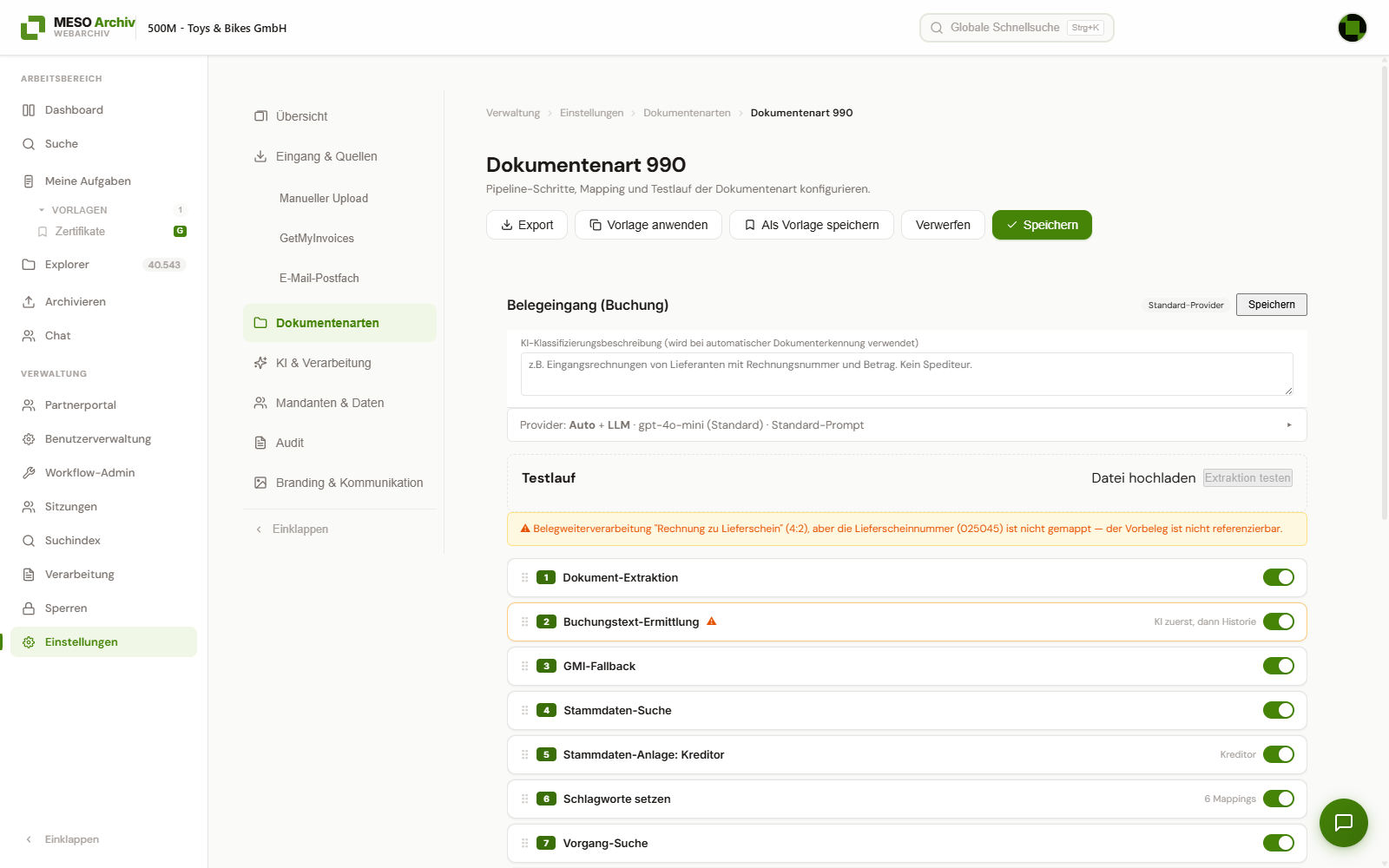Go to Verwaltung breadcrumb

click(x=513, y=113)
